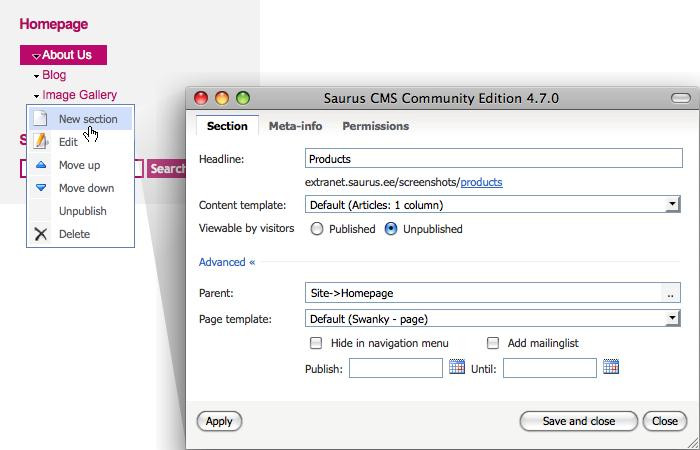This screenshot has height=450, width=700.
Task: Click the Search button on the webpage
Action: tap(167, 168)
